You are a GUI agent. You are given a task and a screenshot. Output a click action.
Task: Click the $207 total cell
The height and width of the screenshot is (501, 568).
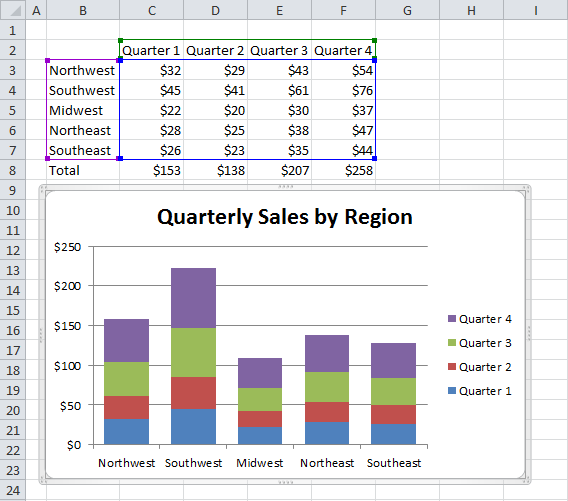pyautogui.click(x=279, y=170)
